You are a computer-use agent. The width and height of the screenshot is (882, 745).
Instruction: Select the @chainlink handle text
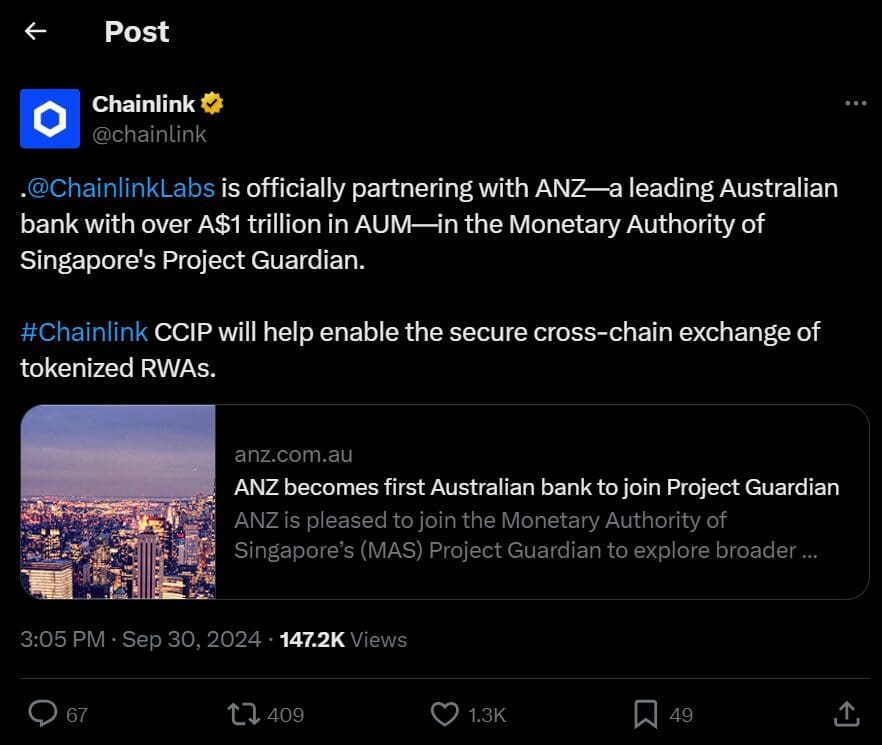click(x=150, y=133)
